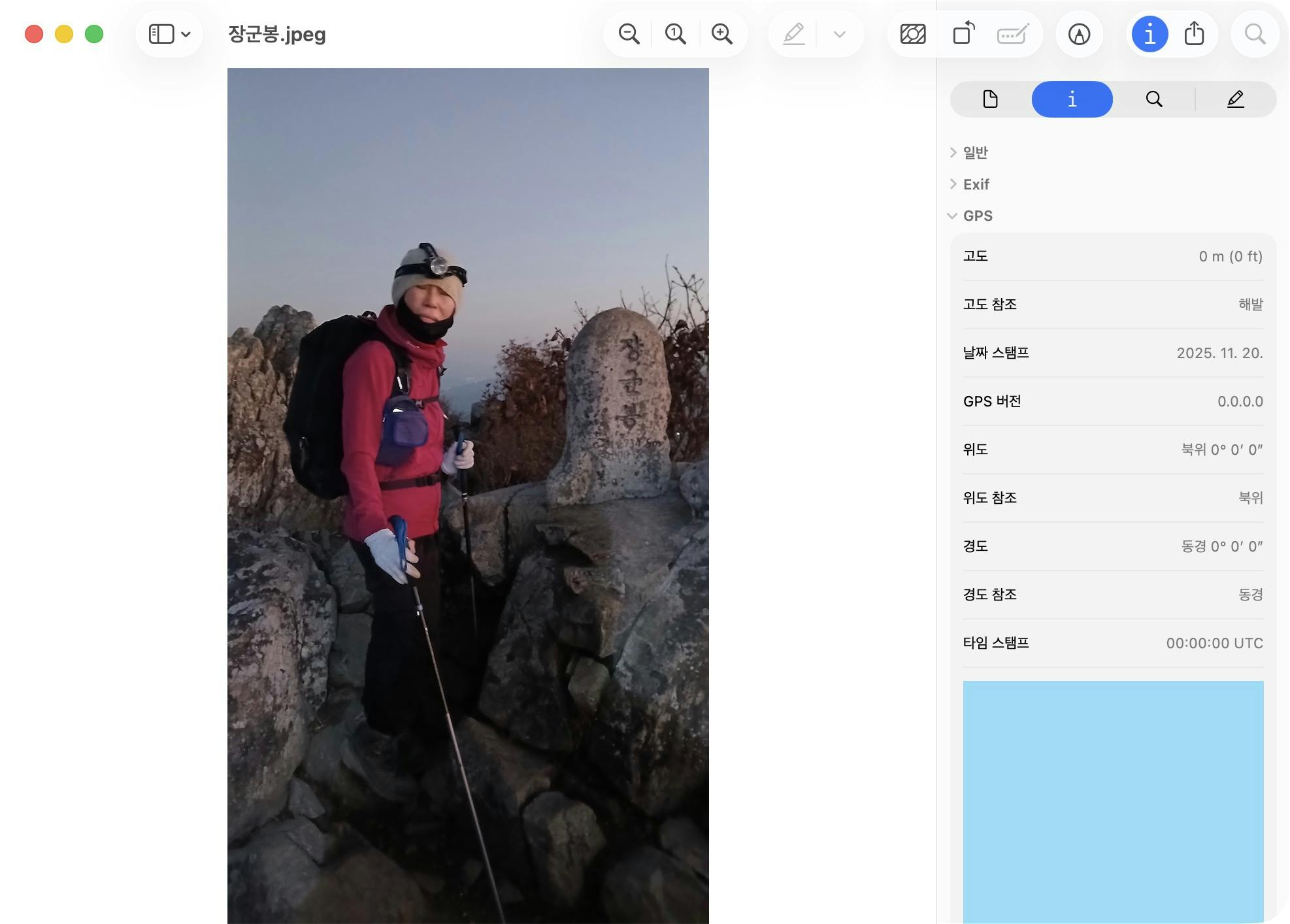The width and height of the screenshot is (1290, 924).
Task: Open the highlight color dropdown arrow
Action: 840,34
